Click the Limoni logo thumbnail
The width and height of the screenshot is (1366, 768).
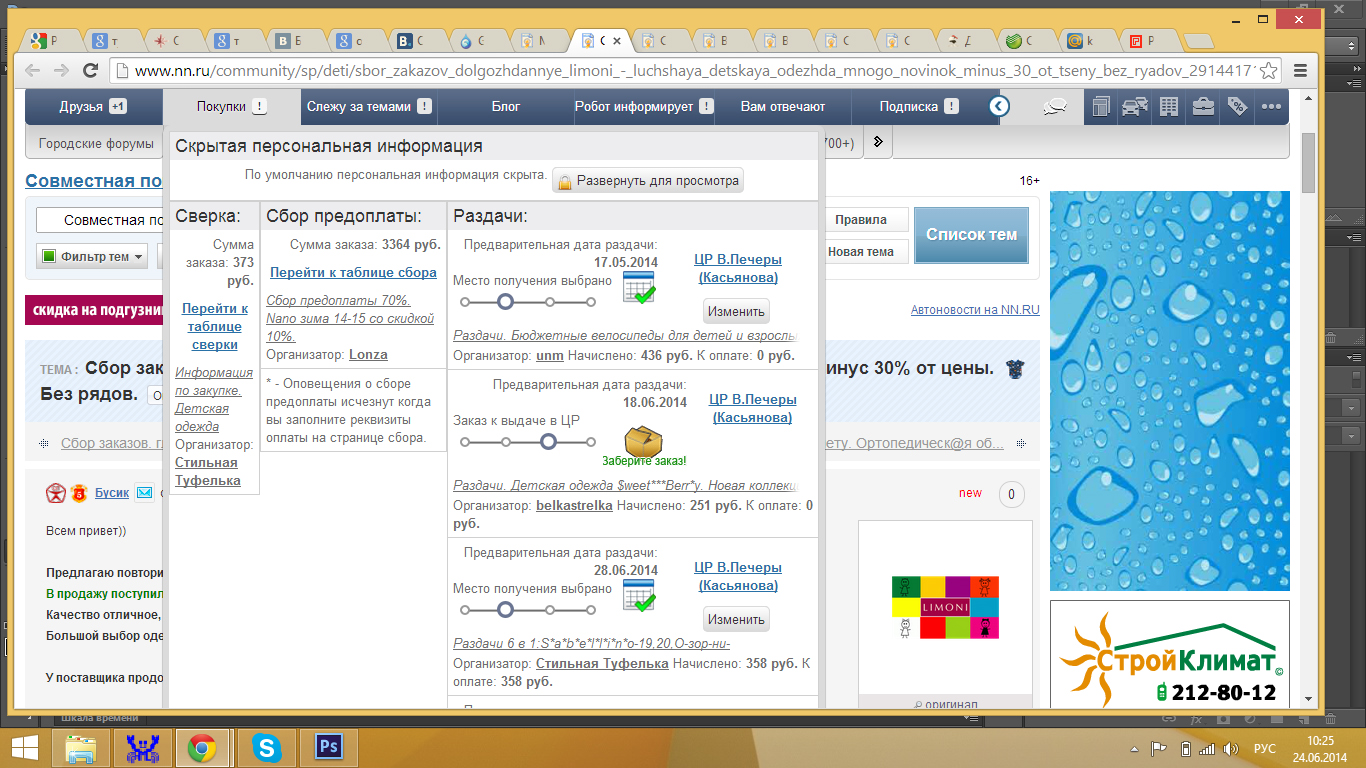click(x=945, y=608)
